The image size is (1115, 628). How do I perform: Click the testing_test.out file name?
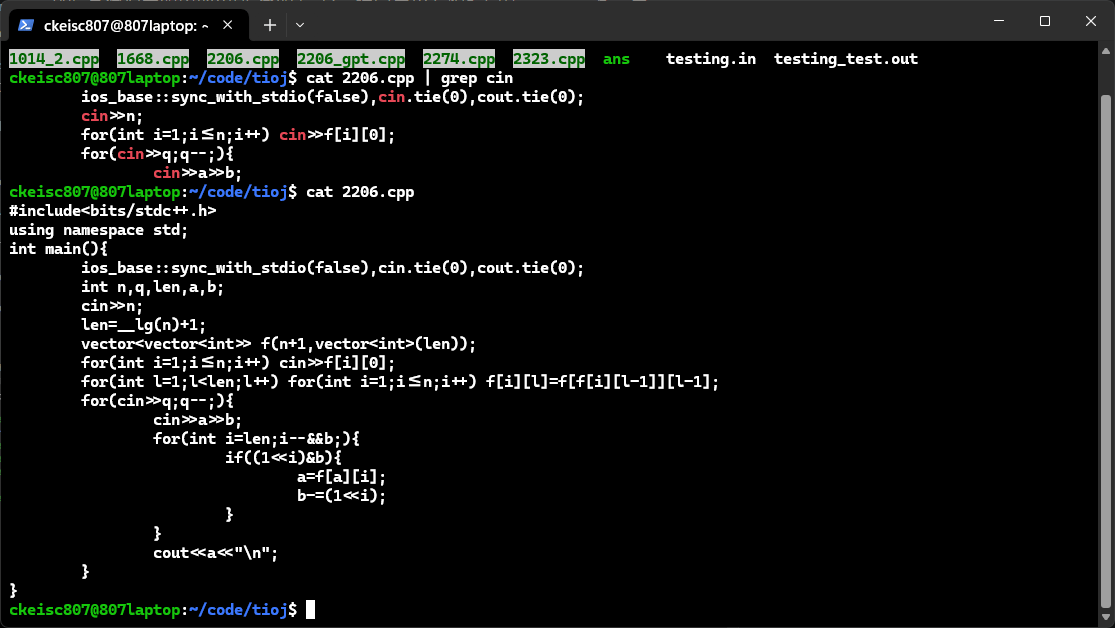point(845,59)
